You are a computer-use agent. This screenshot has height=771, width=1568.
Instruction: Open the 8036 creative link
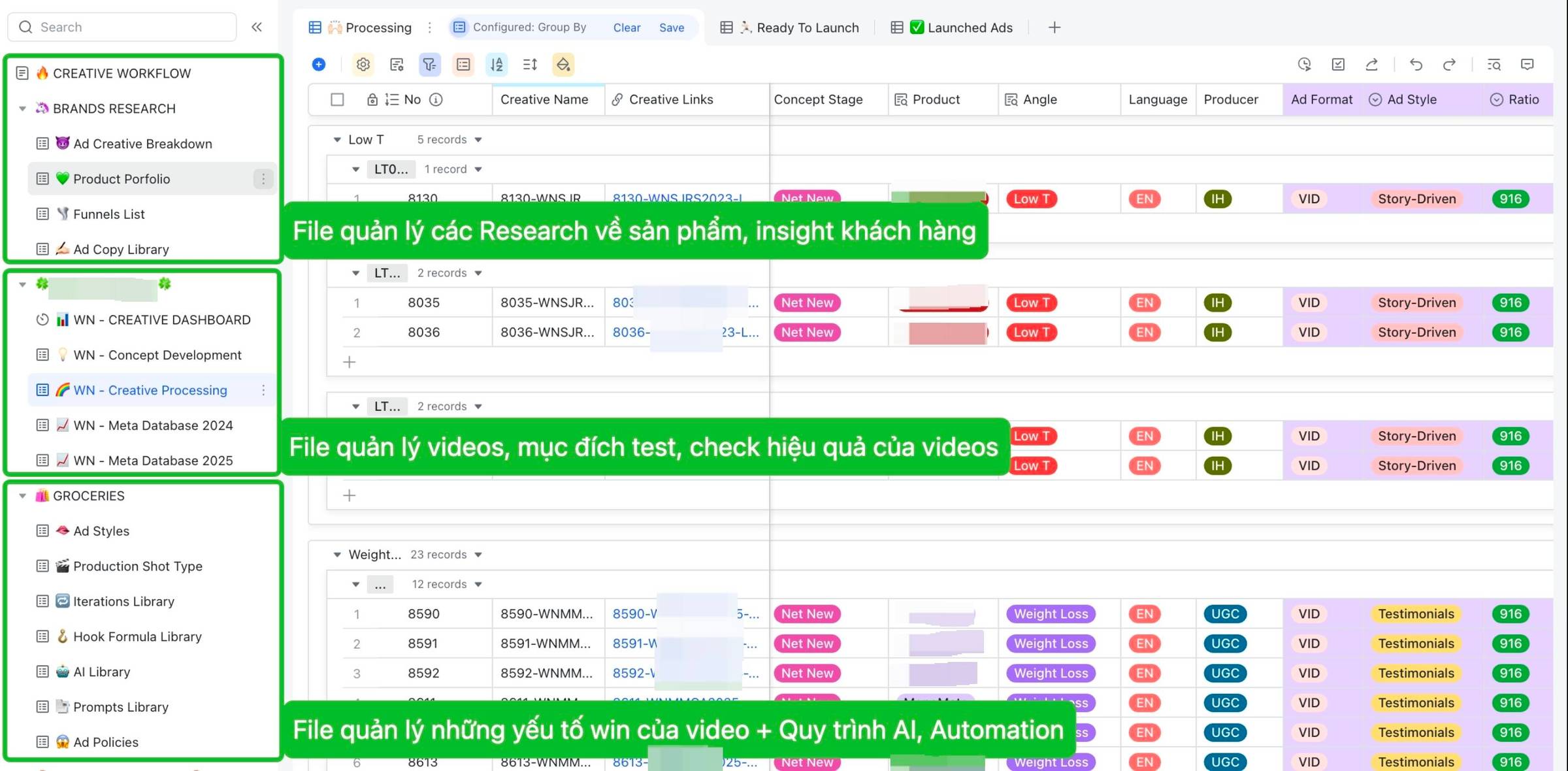pyautogui.click(x=630, y=333)
